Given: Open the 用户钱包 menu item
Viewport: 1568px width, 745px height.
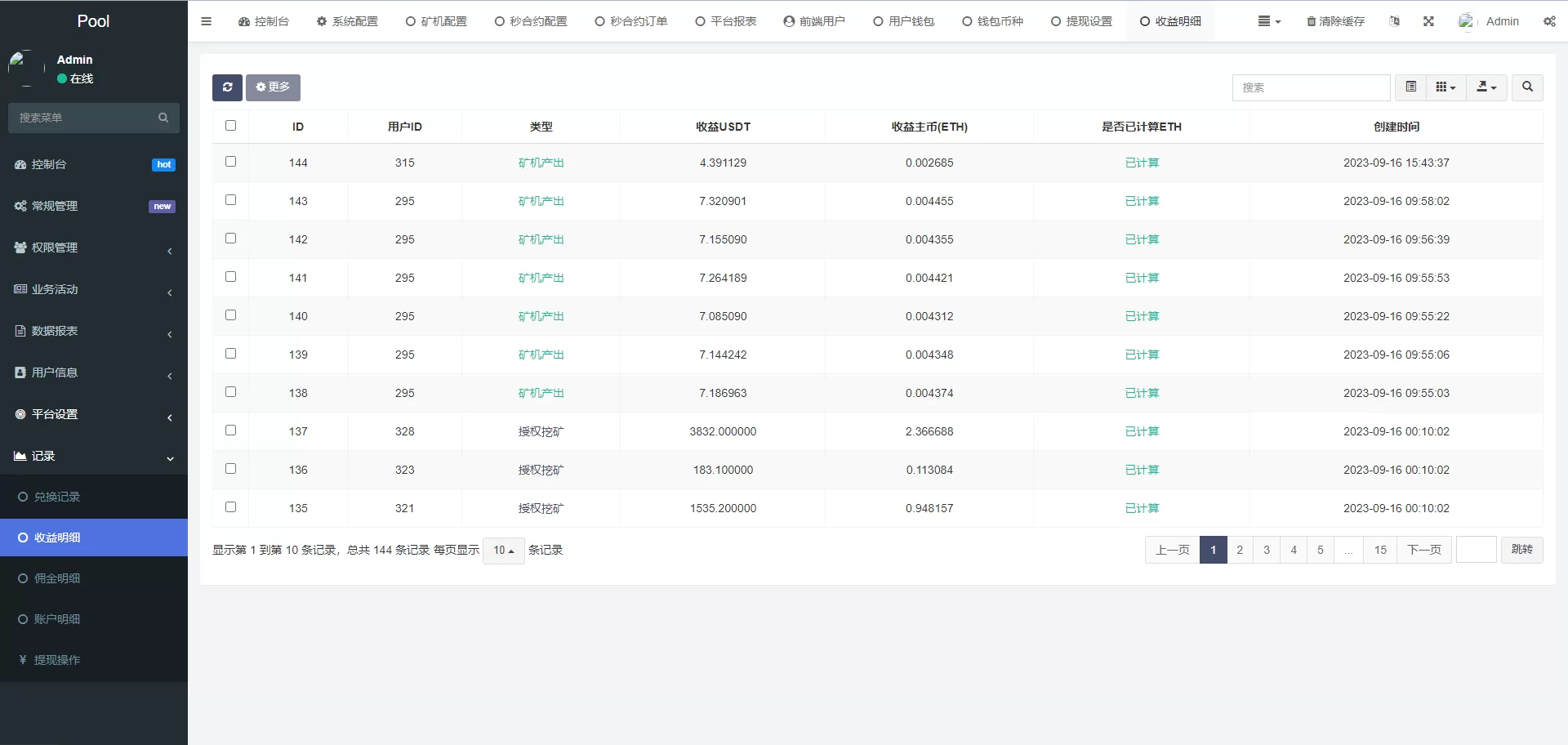Looking at the screenshot, I should coord(903,21).
